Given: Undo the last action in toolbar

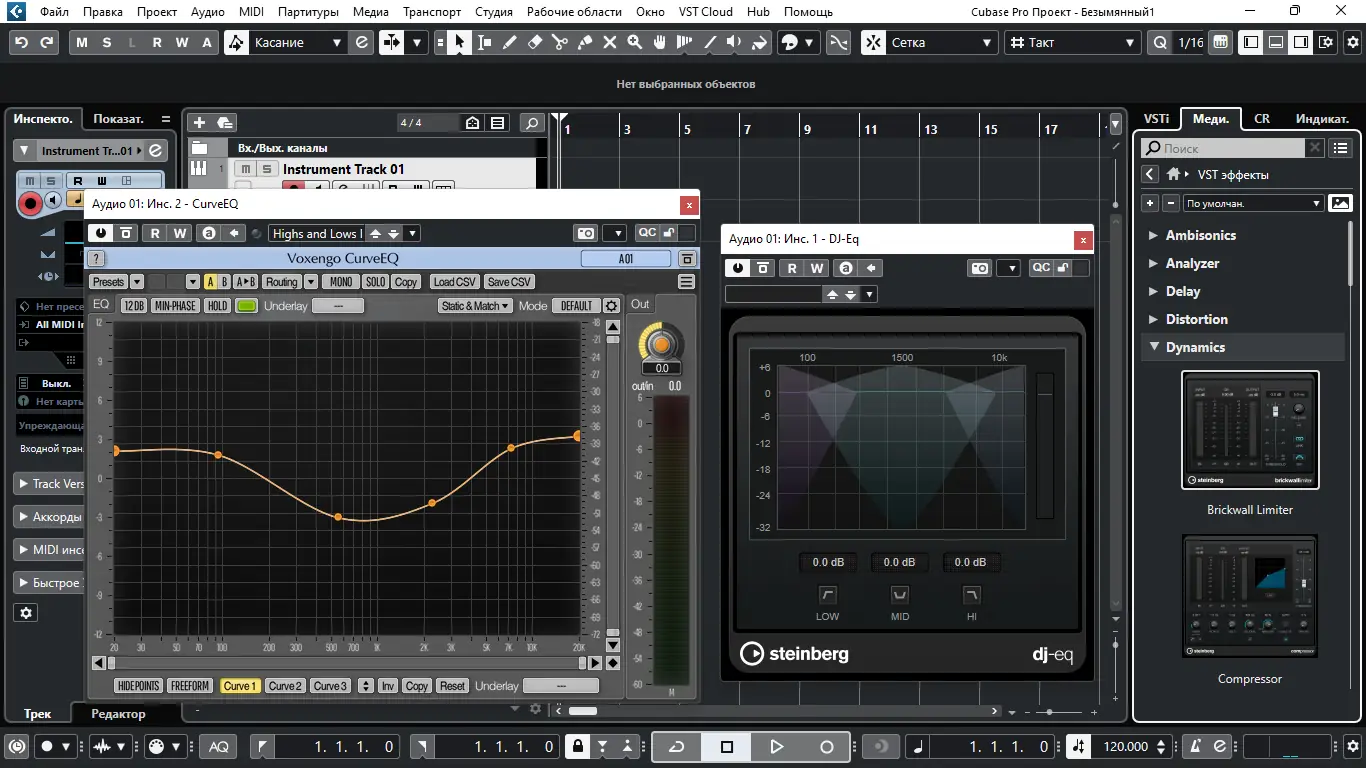Looking at the screenshot, I should tap(21, 43).
